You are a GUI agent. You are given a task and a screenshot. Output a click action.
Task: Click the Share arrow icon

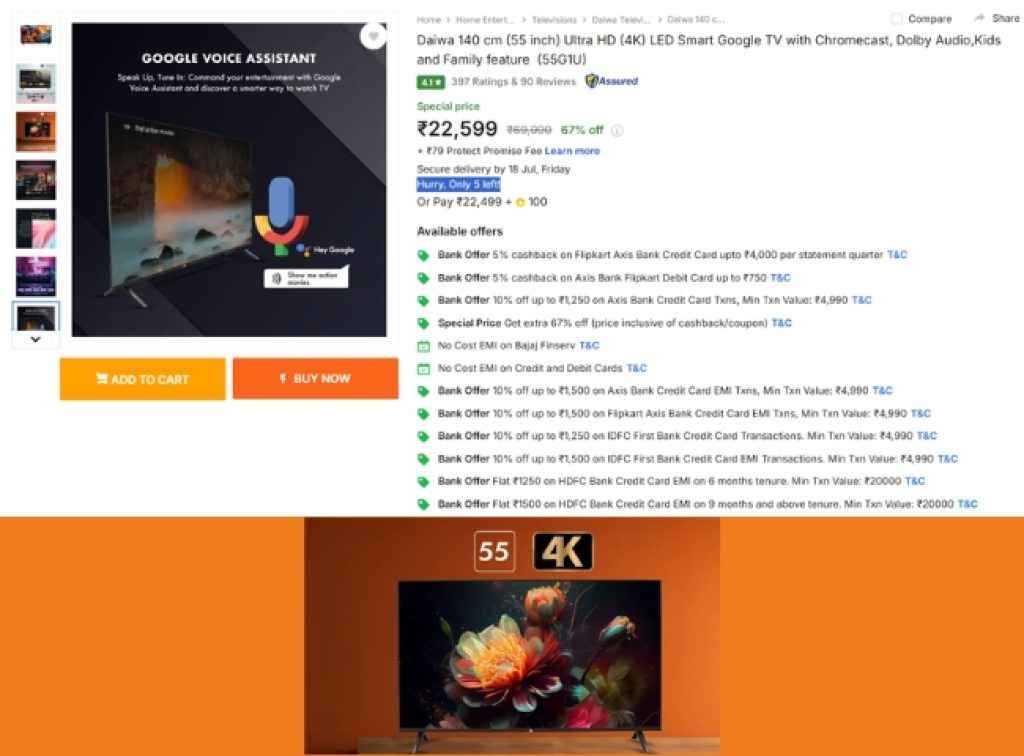[x=978, y=18]
